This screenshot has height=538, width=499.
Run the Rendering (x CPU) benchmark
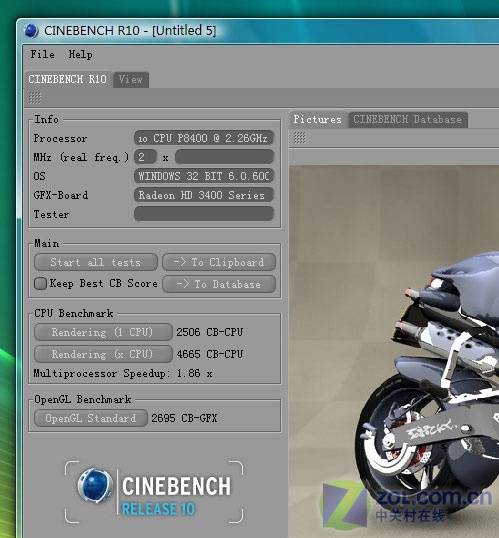pyautogui.click(x=103, y=354)
